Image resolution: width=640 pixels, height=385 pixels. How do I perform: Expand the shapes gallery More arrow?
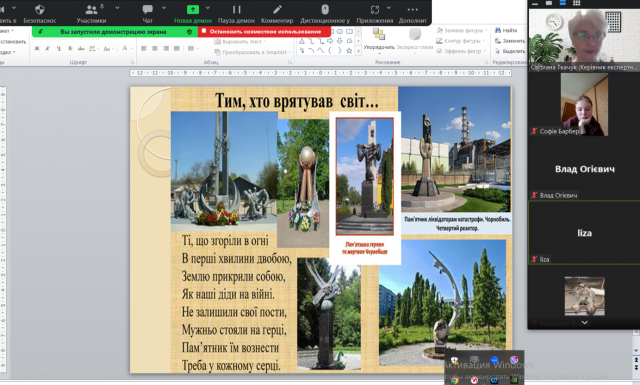coord(358,51)
